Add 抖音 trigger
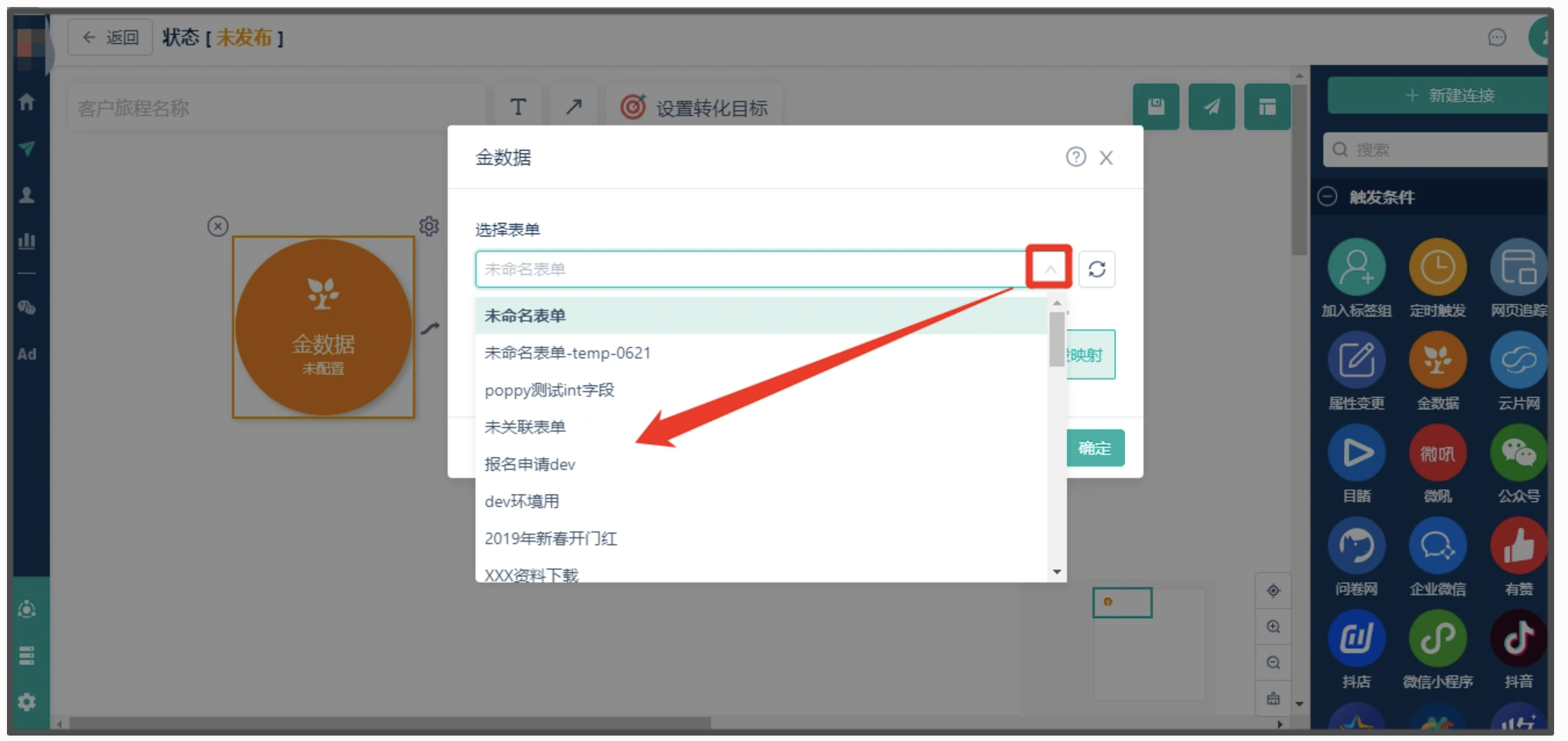The height and width of the screenshot is (741, 1568). tap(1519, 650)
